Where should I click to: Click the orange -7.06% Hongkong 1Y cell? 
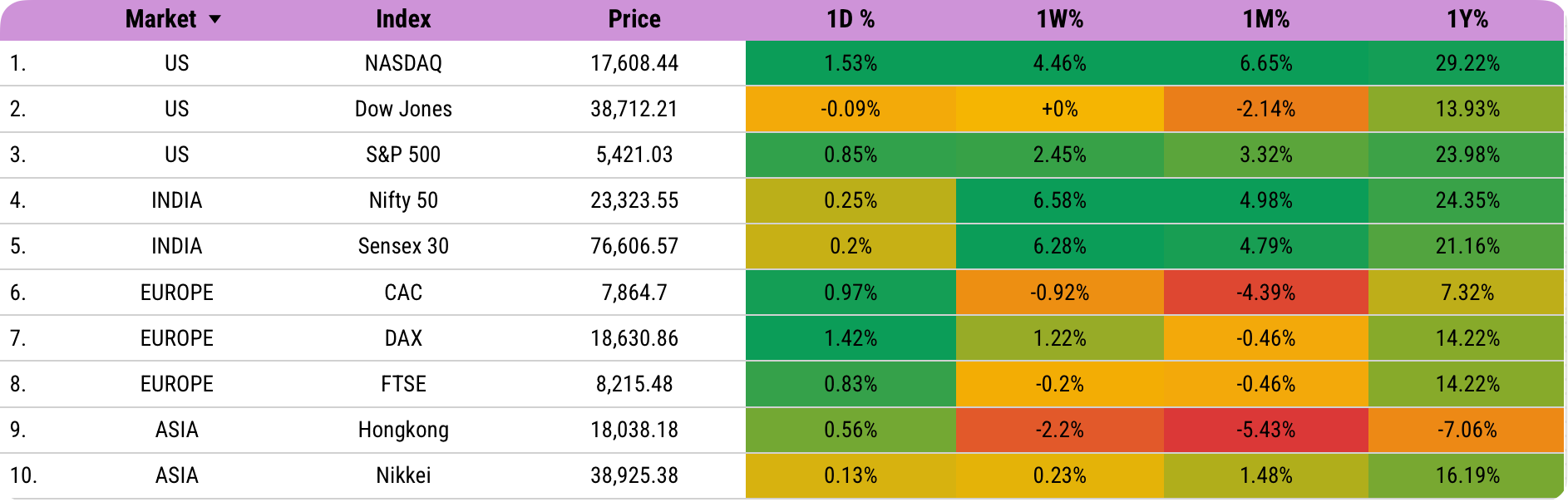click(x=1467, y=430)
